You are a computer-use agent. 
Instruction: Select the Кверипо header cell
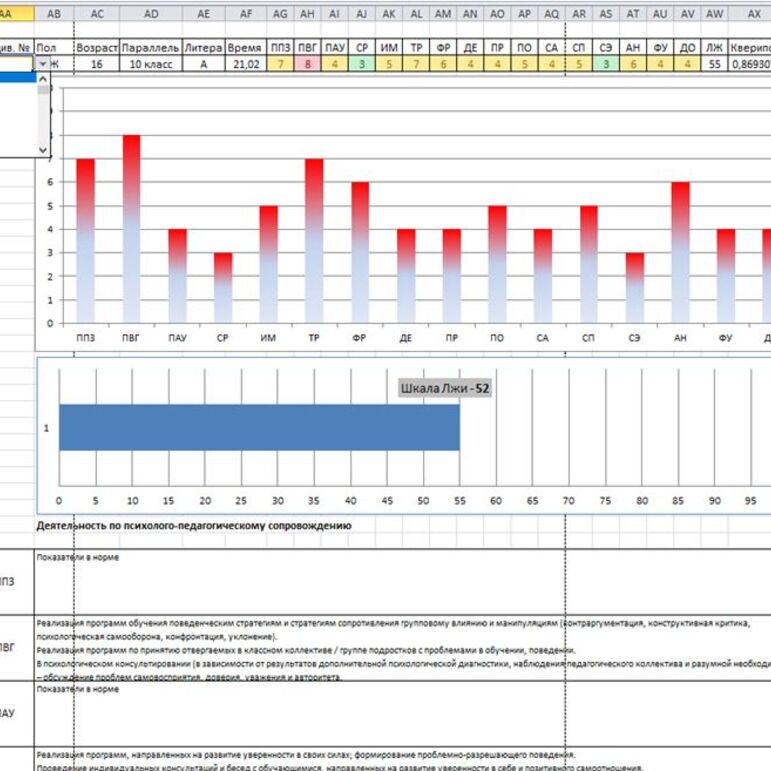click(750, 47)
